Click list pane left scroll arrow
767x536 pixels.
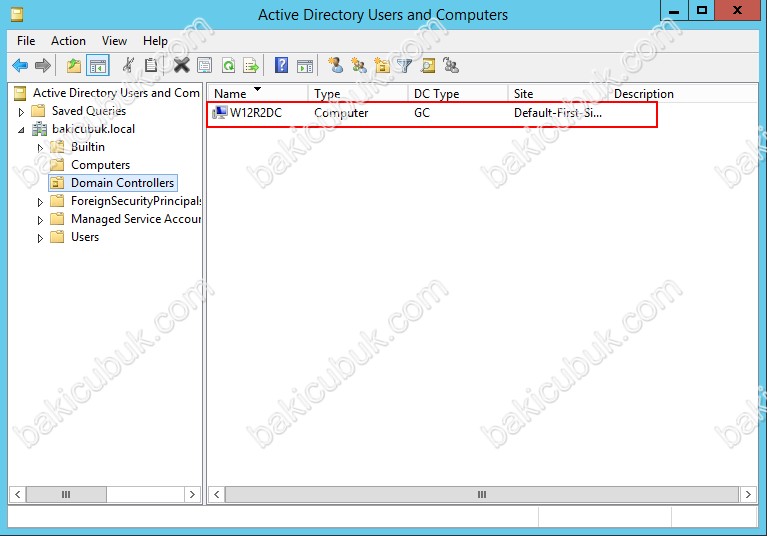(x=217, y=494)
